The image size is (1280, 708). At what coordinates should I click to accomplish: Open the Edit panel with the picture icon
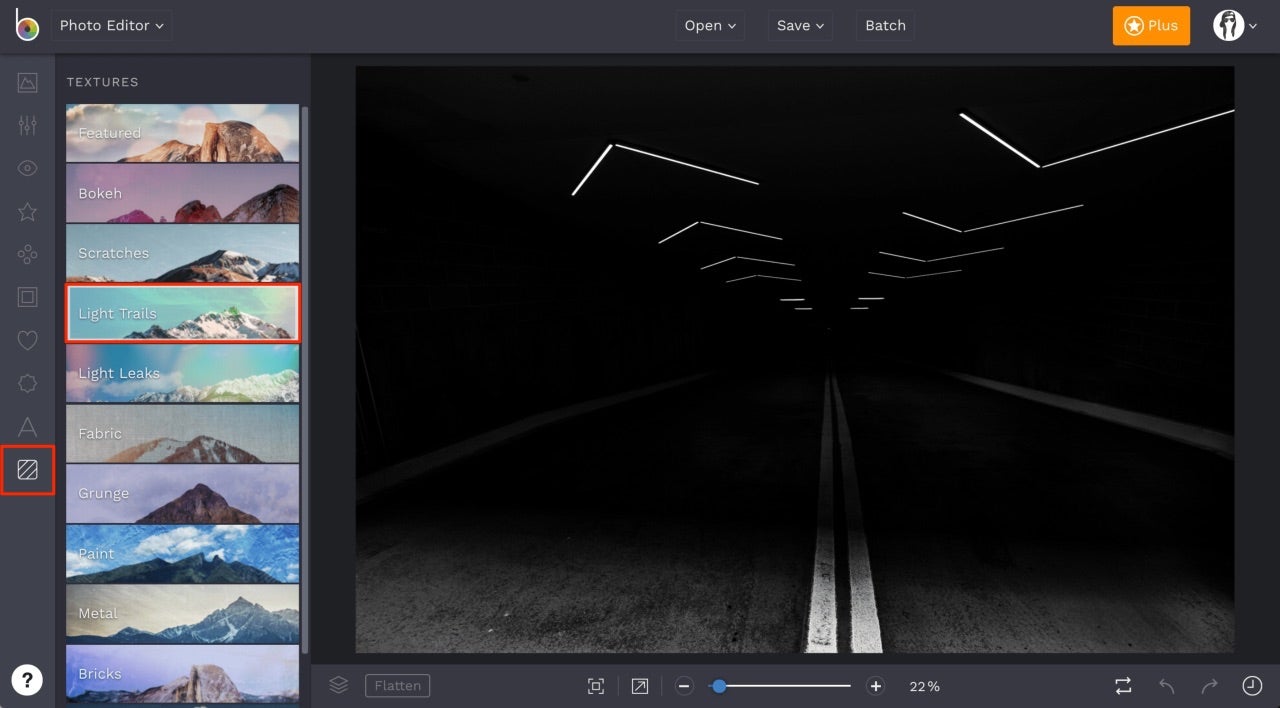coord(27,83)
